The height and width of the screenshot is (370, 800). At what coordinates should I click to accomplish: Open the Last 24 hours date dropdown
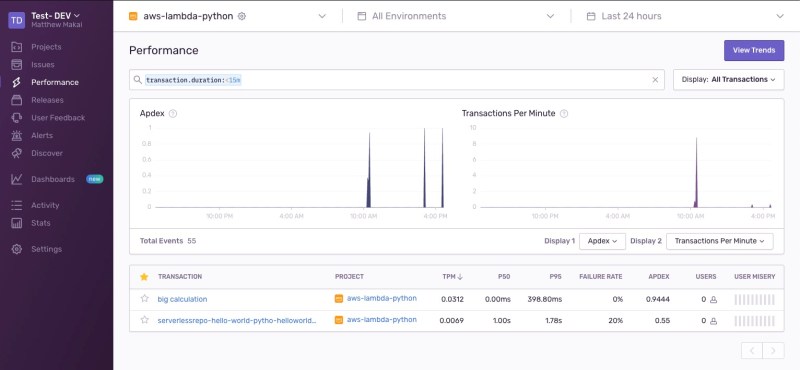[686, 16]
